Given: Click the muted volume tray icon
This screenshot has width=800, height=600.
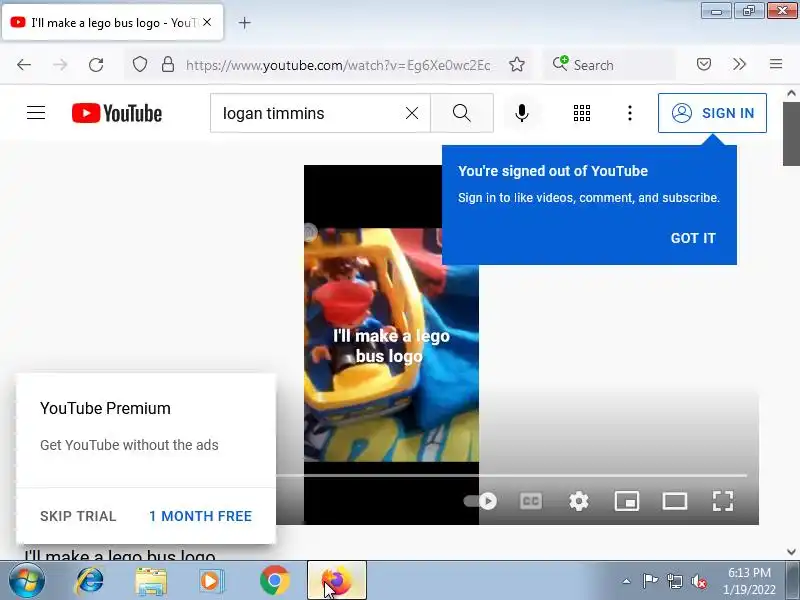Looking at the screenshot, I should 699,581.
